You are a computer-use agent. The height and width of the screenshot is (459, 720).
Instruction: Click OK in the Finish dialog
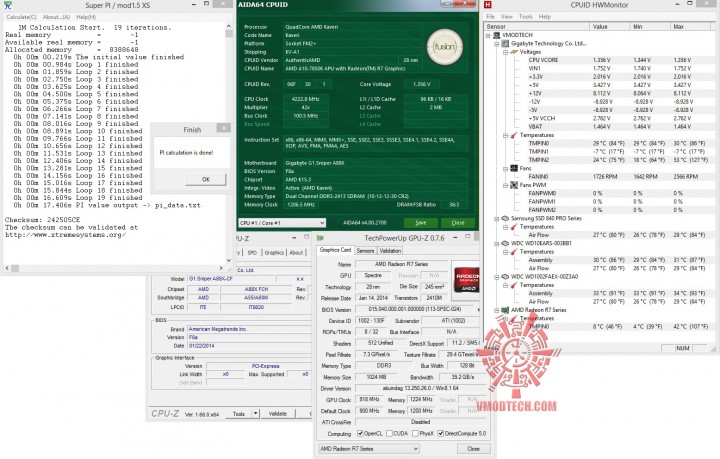(206, 179)
